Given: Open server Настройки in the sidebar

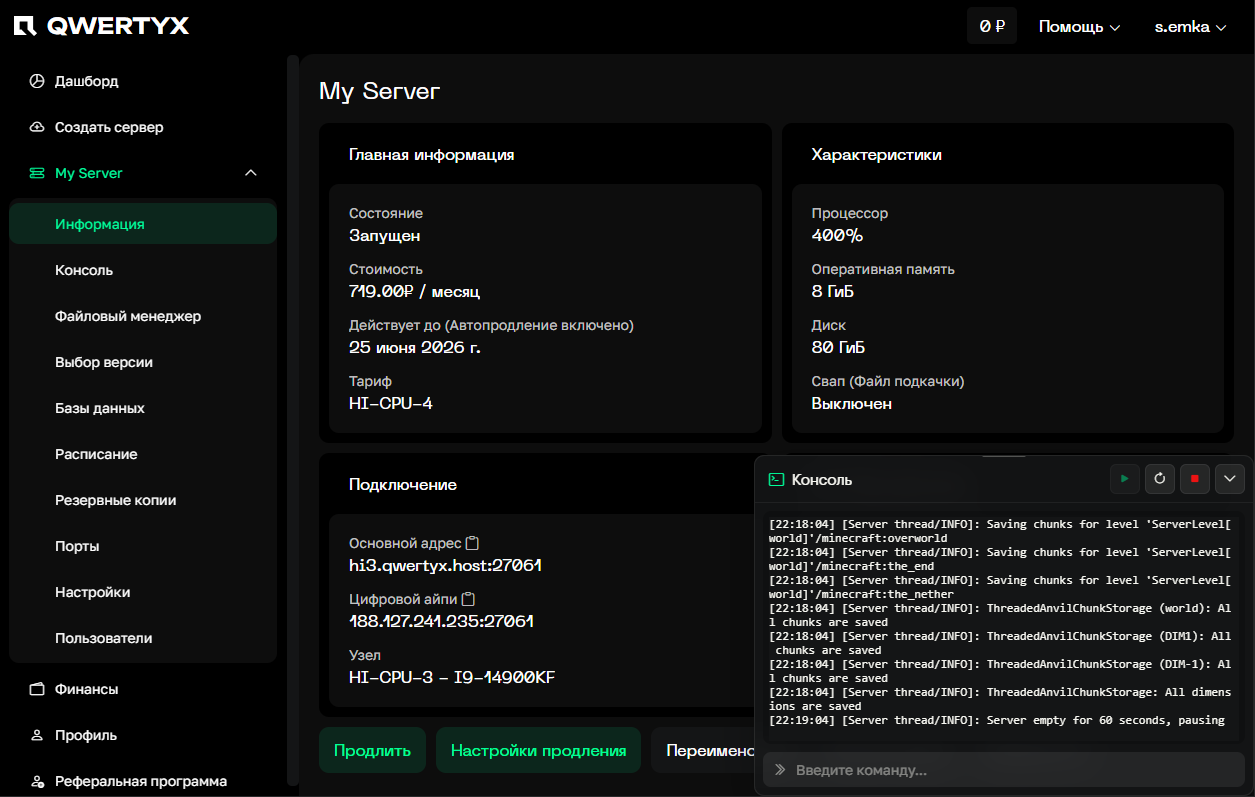Looking at the screenshot, I should (143, 592).
